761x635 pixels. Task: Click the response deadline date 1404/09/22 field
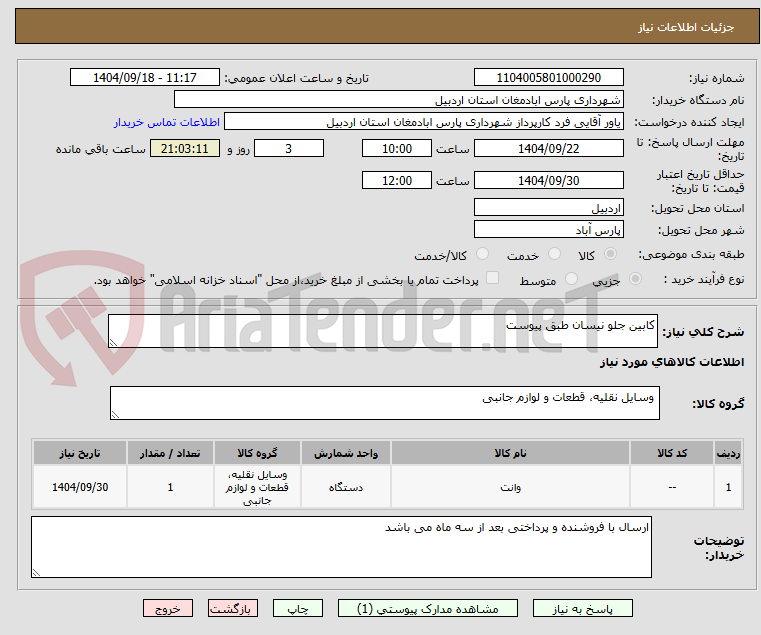pos(548,148)
